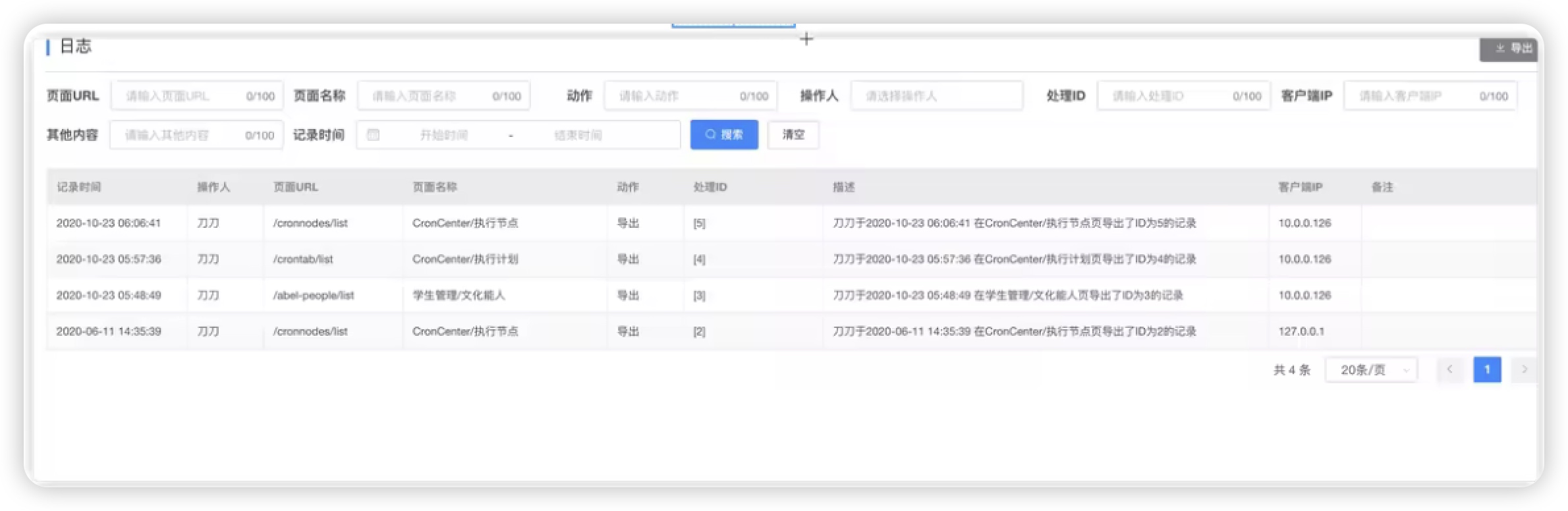
Task: Click description of ID为5的记录 row
Action: click(1015, 223)
